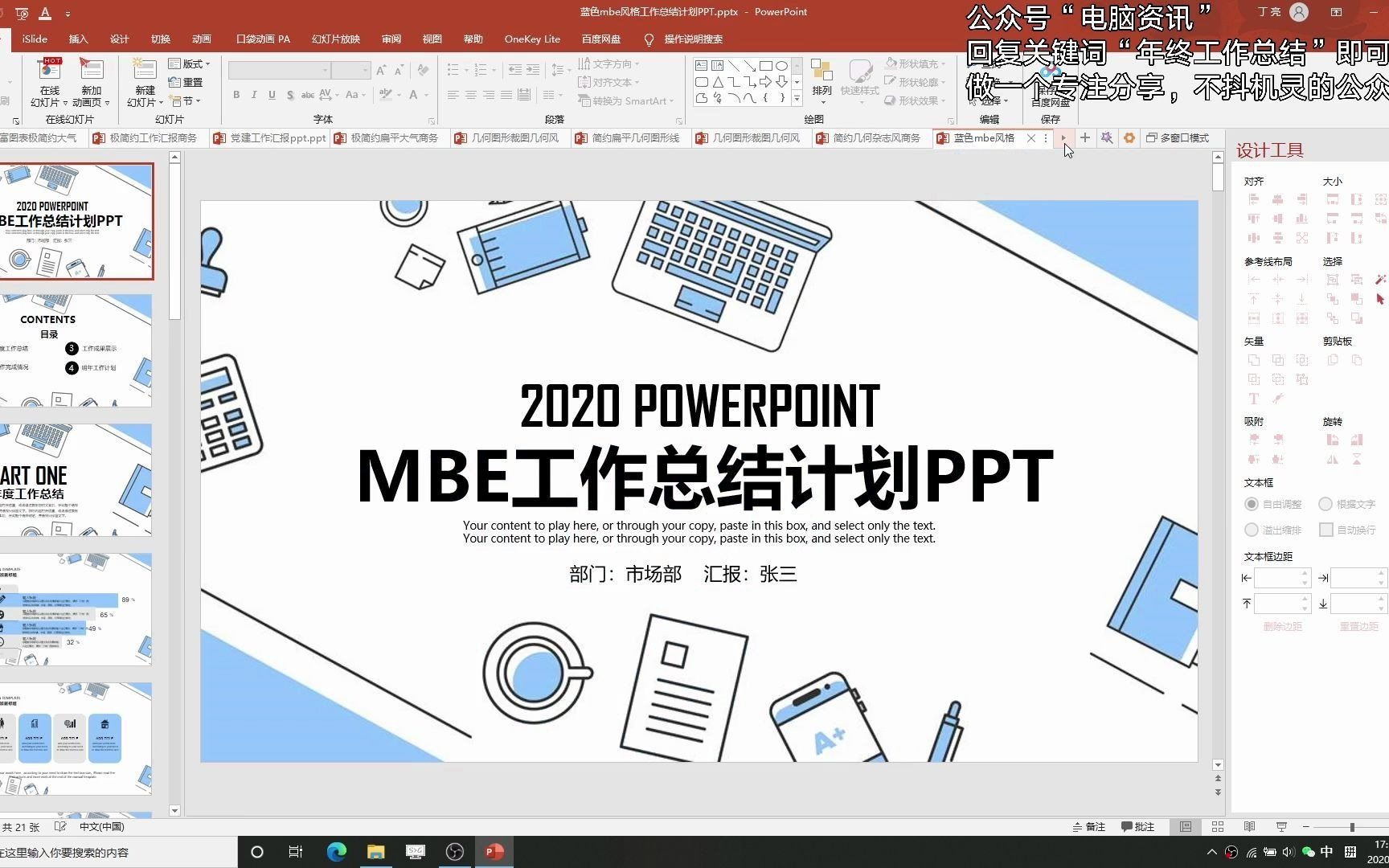Screen dimensions: 1389x868
Task: Open the OneKey Lite ribbon tab
Action: (x=532, y=39)
